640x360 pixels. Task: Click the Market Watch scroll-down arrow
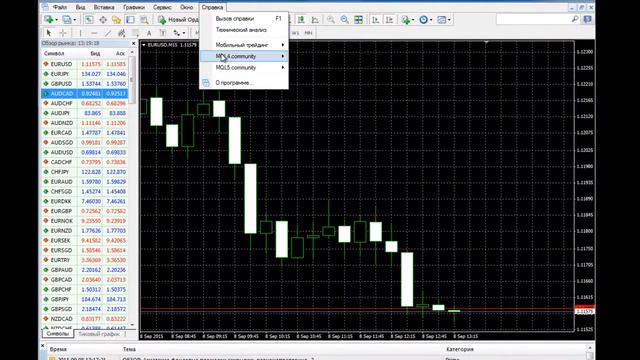click(x=132, y=325)
